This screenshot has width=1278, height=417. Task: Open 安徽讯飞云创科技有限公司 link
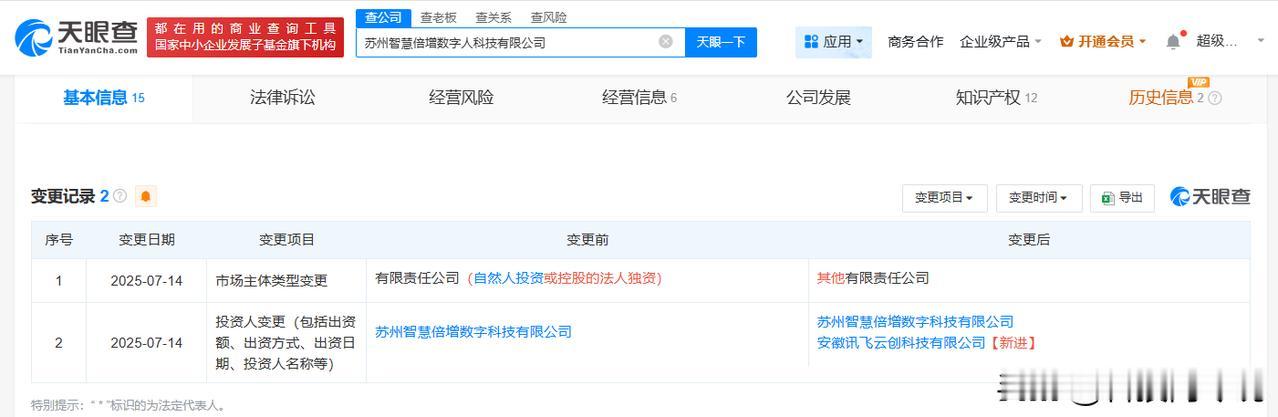[901, 343]
